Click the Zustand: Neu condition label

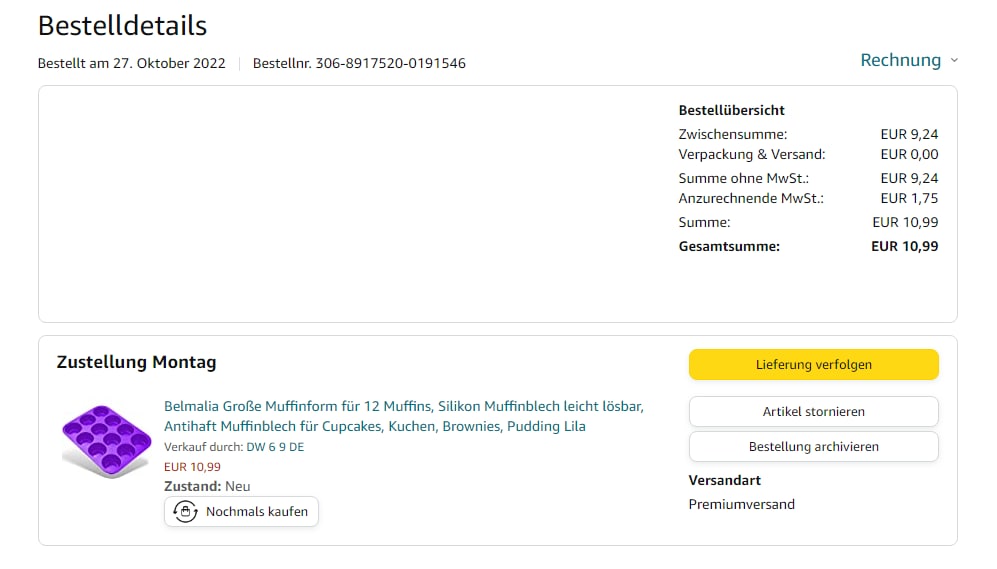tap(207, 486)
